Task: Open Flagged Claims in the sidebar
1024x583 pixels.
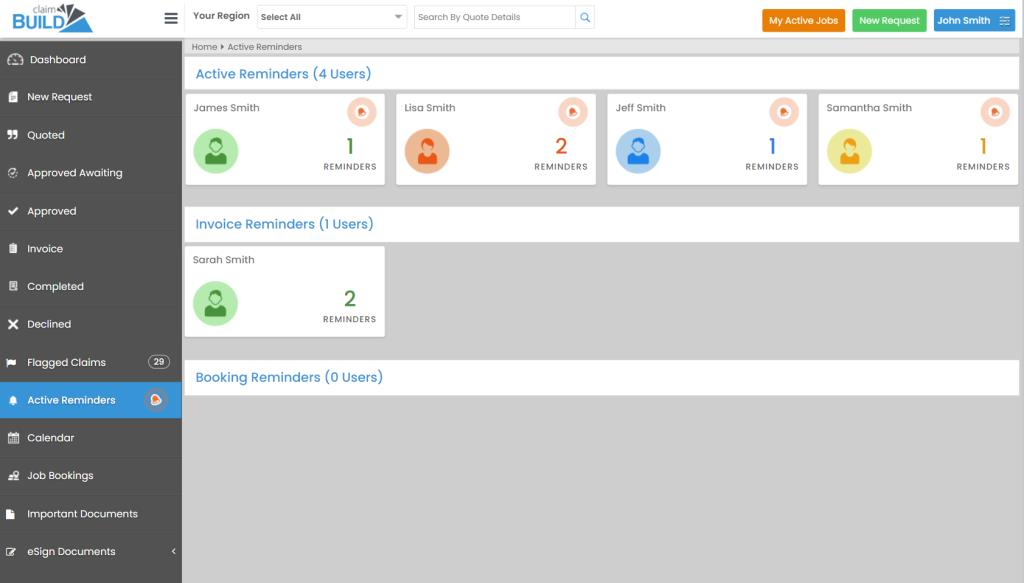Action: pyautogui.click(x=66, y=363)
